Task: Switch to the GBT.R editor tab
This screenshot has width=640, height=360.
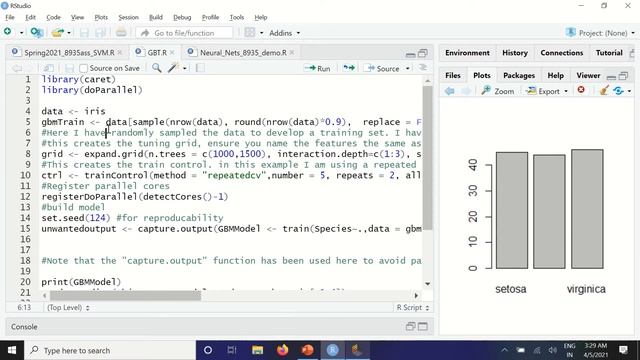Action: coord(157,53)
